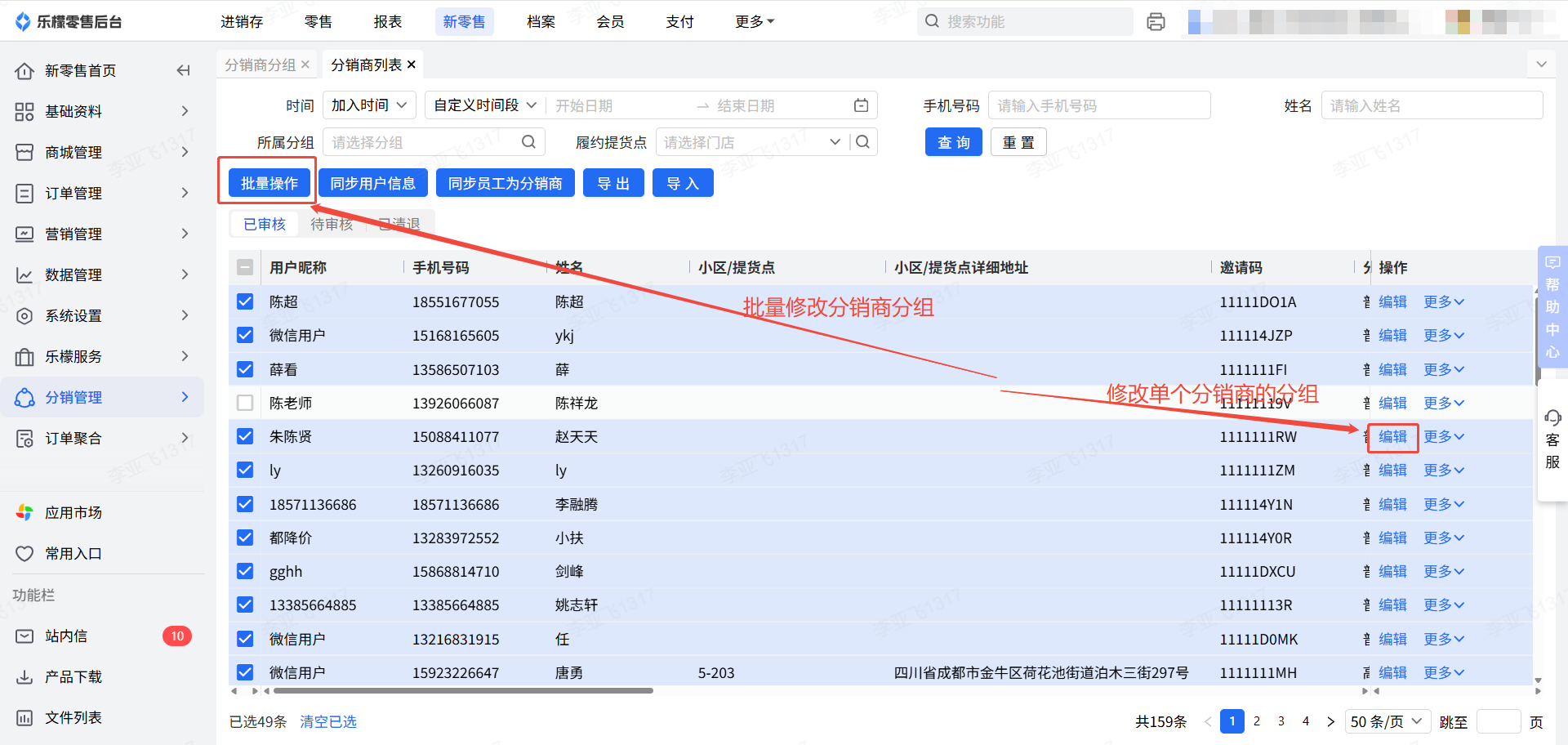Click the 请输入手机号码 input field
Viewport: 1568px width, 745px height.
(1098, 105)
